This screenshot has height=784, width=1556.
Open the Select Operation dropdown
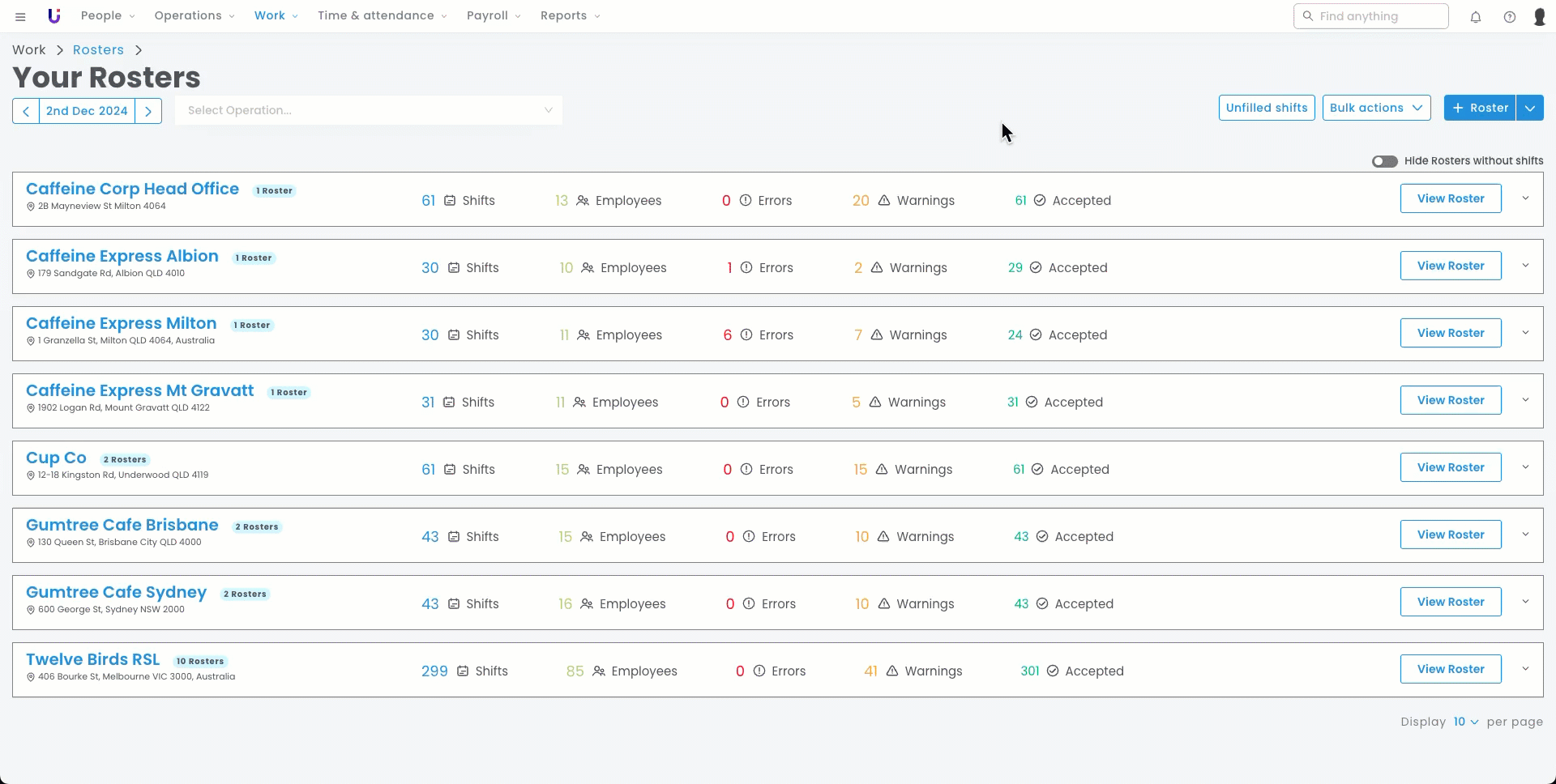pyautogui.click(x=369, y=111)
